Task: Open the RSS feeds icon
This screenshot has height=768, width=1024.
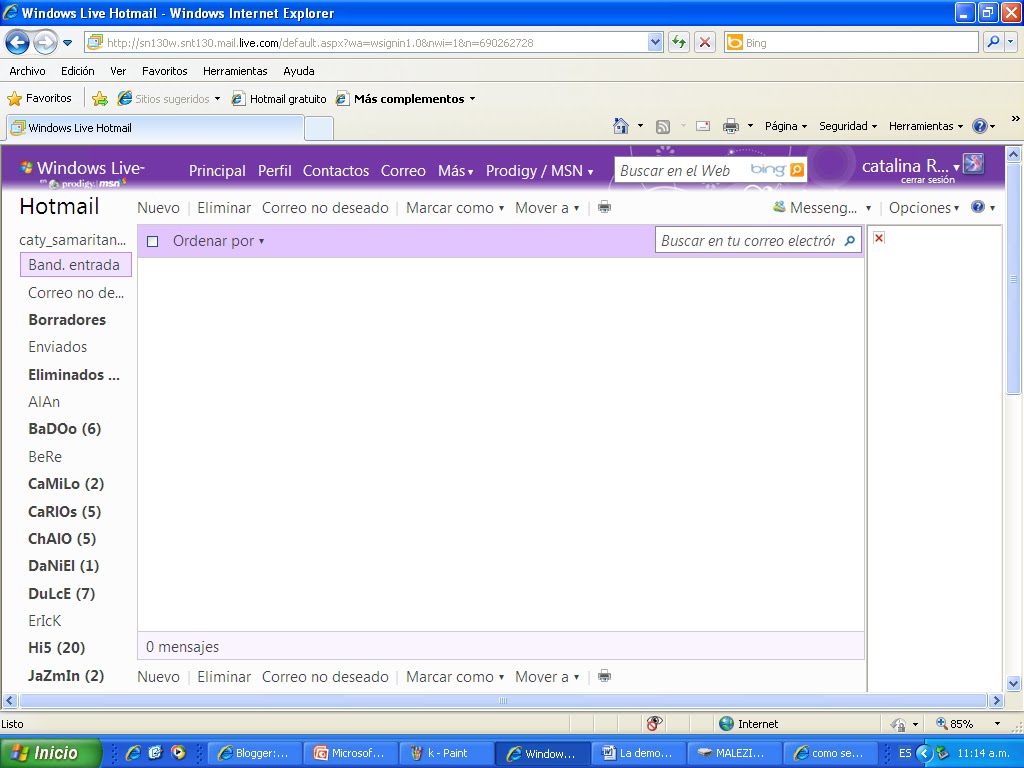Action: 663,127
